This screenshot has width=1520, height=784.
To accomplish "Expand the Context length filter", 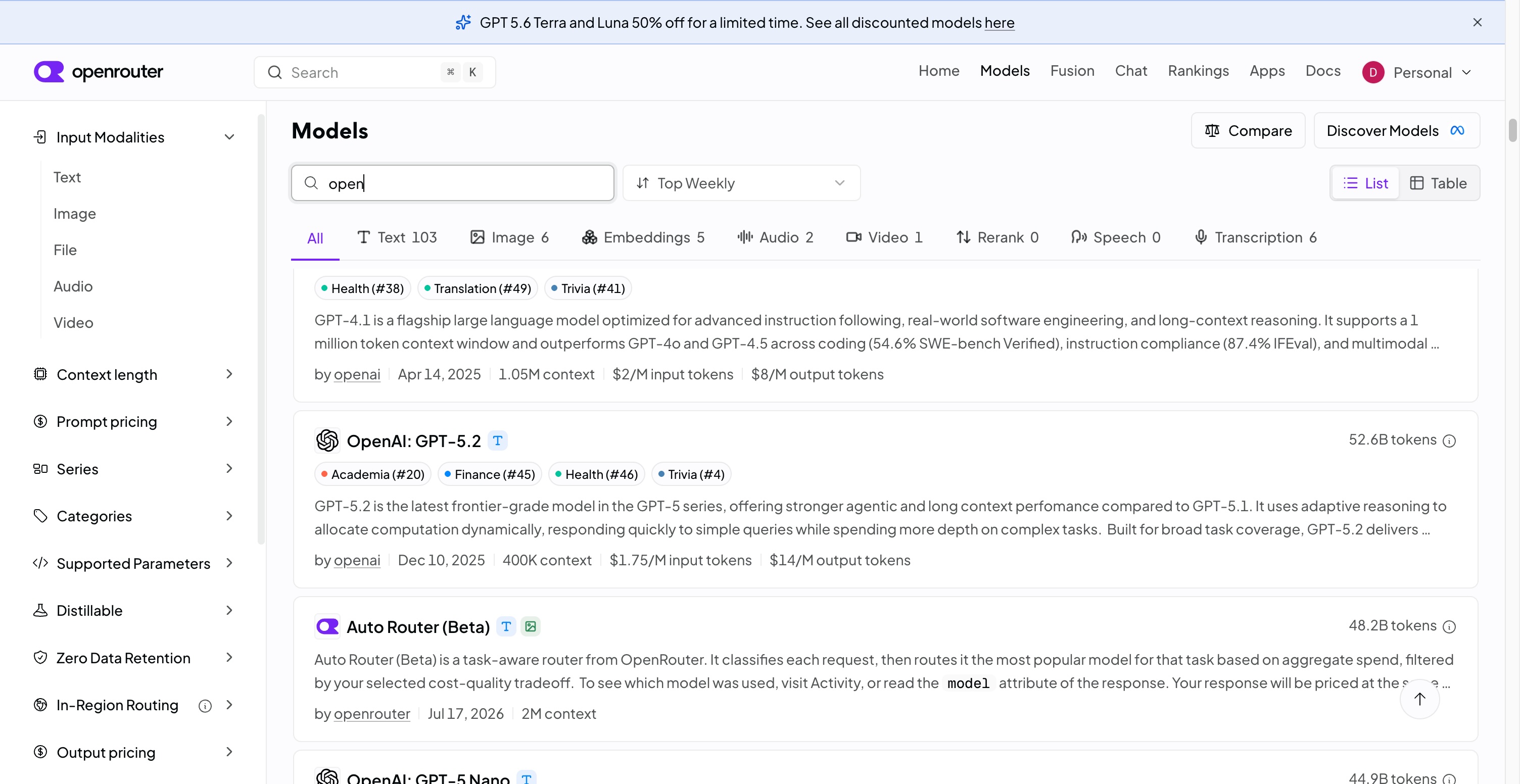I will coord(134,375).
